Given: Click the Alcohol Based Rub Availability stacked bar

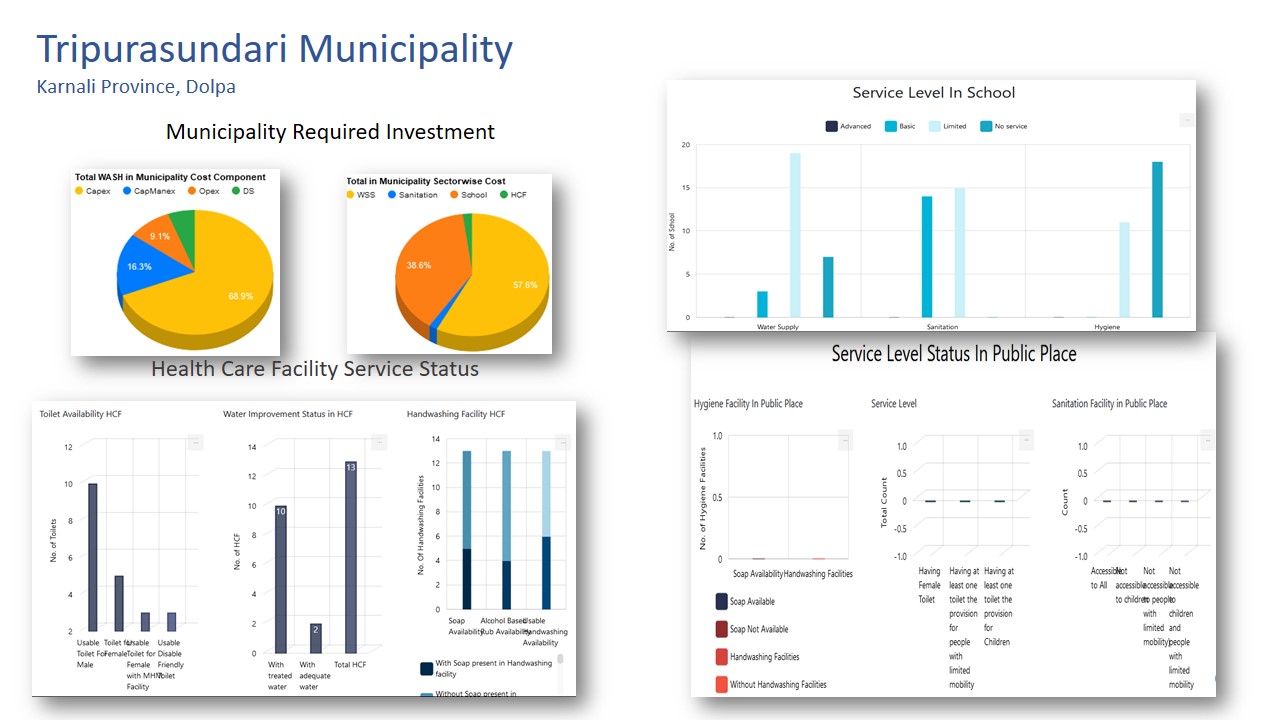Looking at the screenshot, I should [x=506, y=529].
